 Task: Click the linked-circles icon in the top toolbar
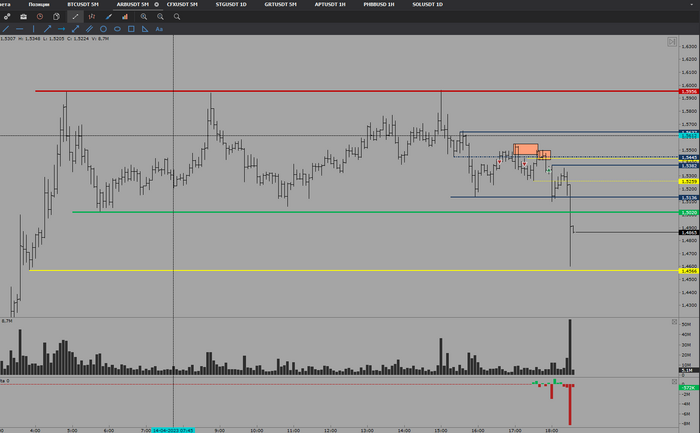7,17
